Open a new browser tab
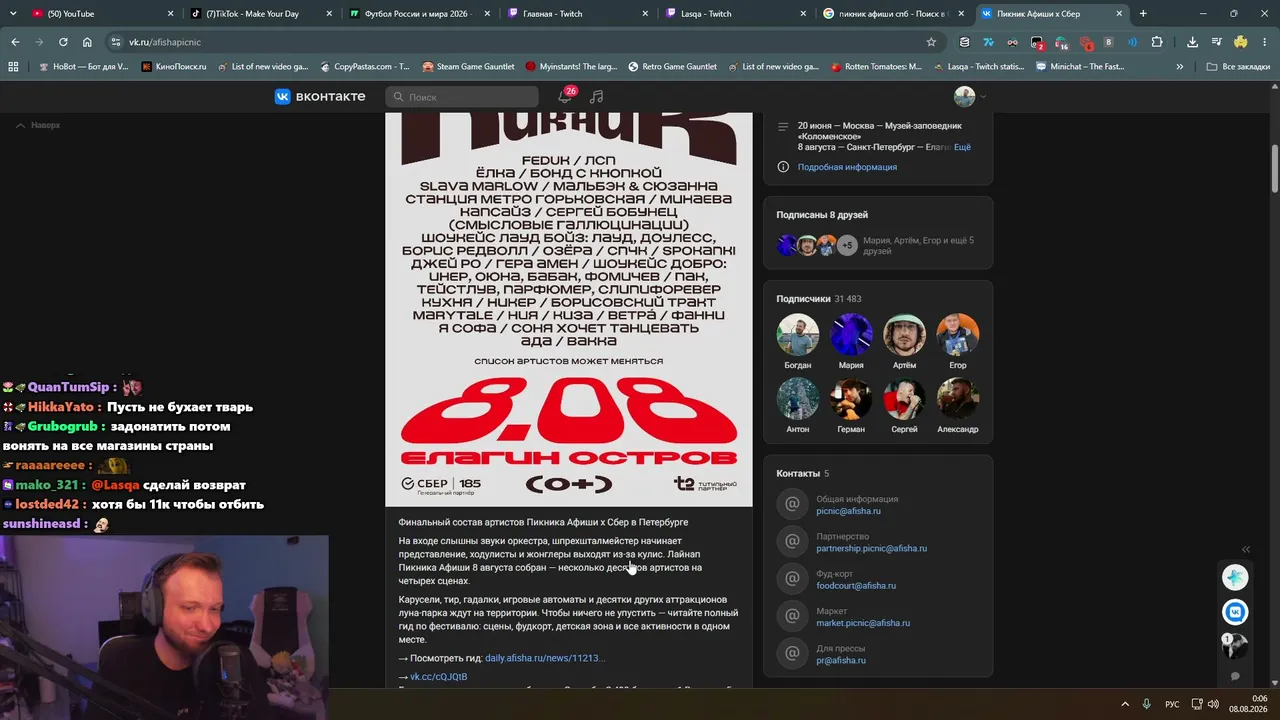The image size is (1280, 720). [x=1143, y=14]
